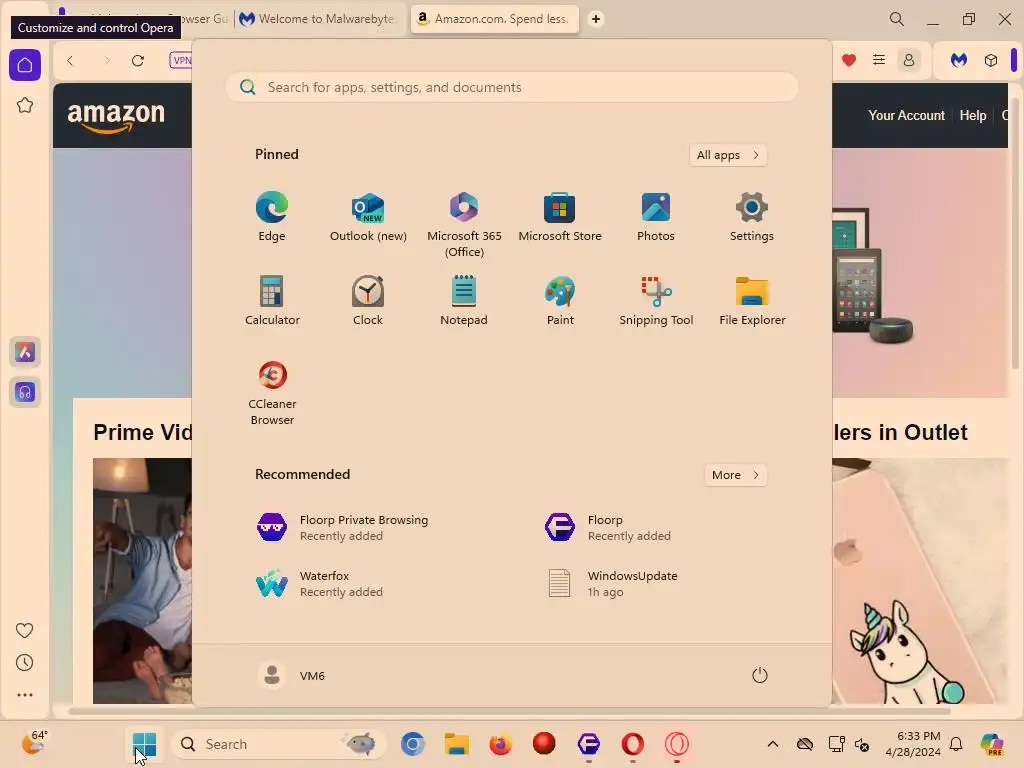The width and height of the screenshot is (1024, 768).
Task: Open Opera extensions cube icon
Action: (991, 60)
